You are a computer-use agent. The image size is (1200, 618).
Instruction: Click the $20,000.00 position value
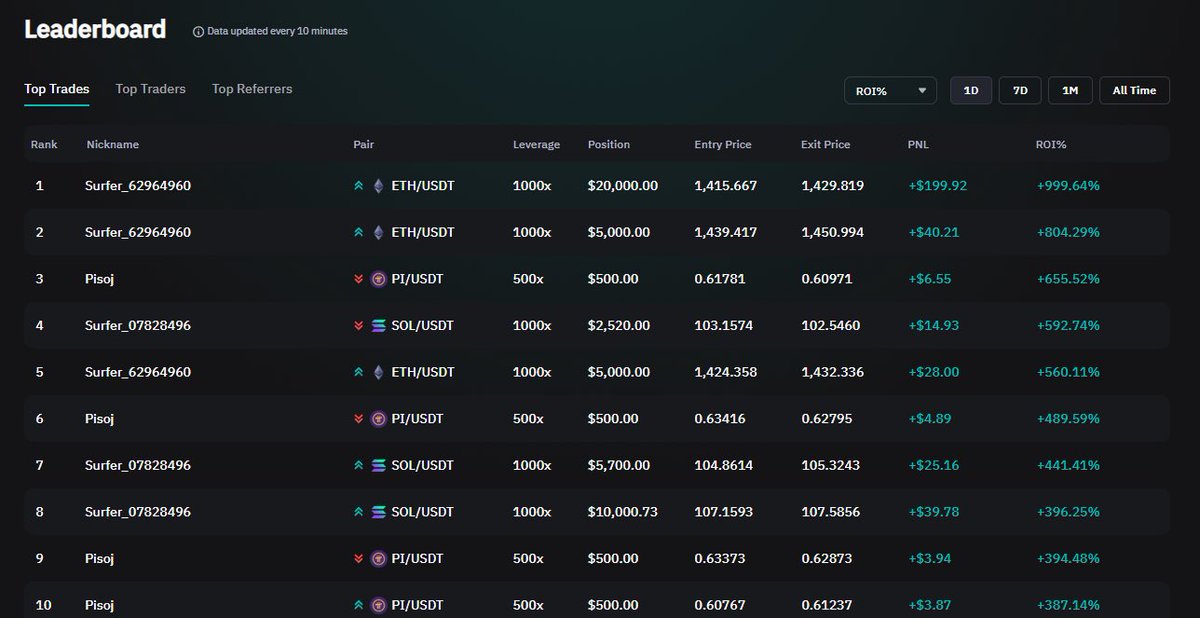click(x=623, y=186)
